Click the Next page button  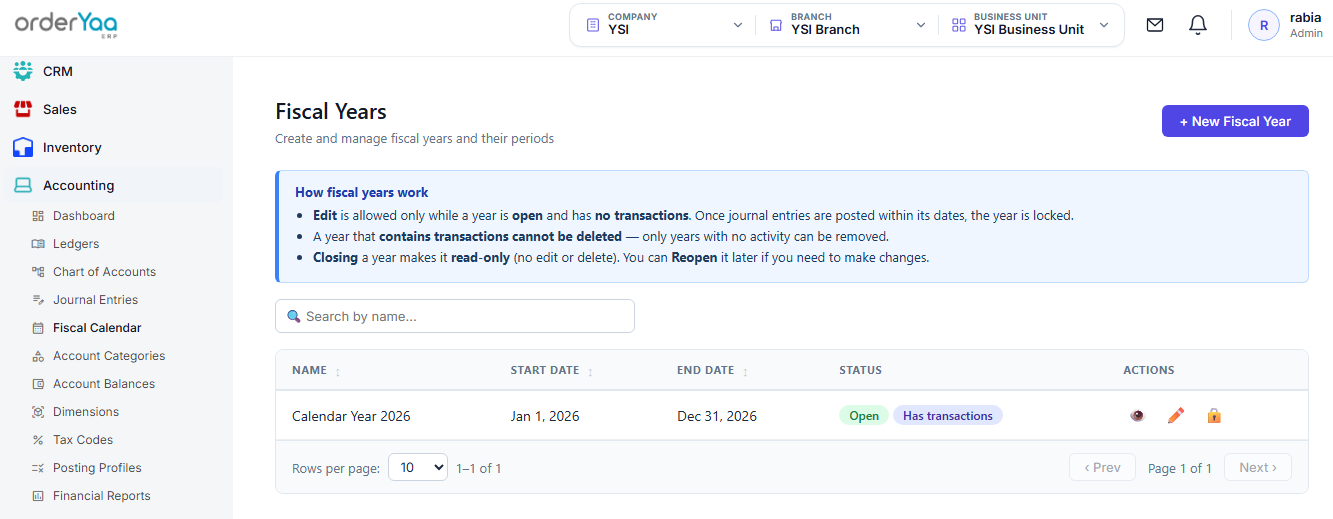coord(1258,467)
